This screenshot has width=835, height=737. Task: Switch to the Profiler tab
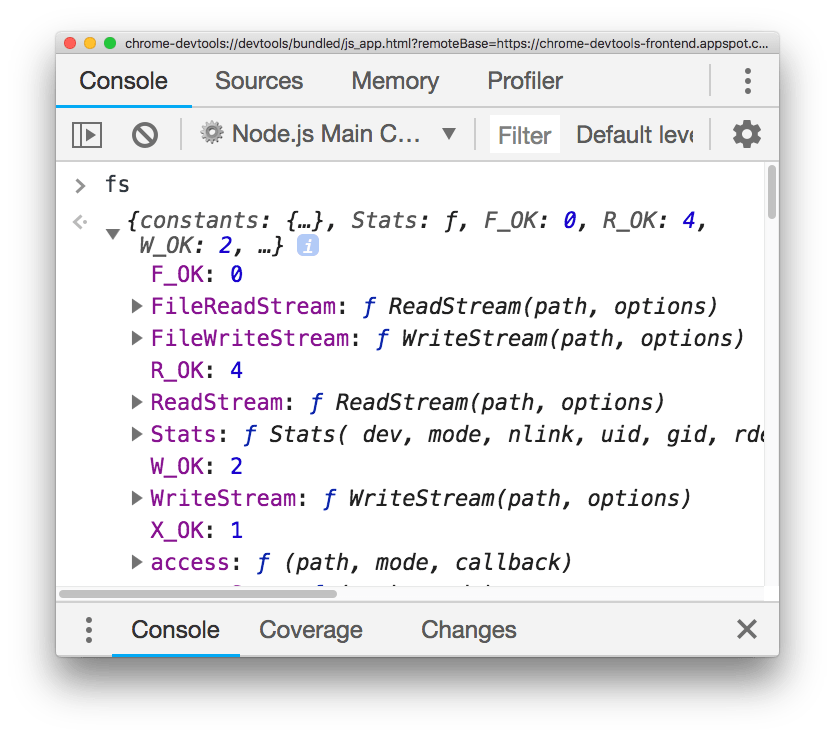[524, 81]
